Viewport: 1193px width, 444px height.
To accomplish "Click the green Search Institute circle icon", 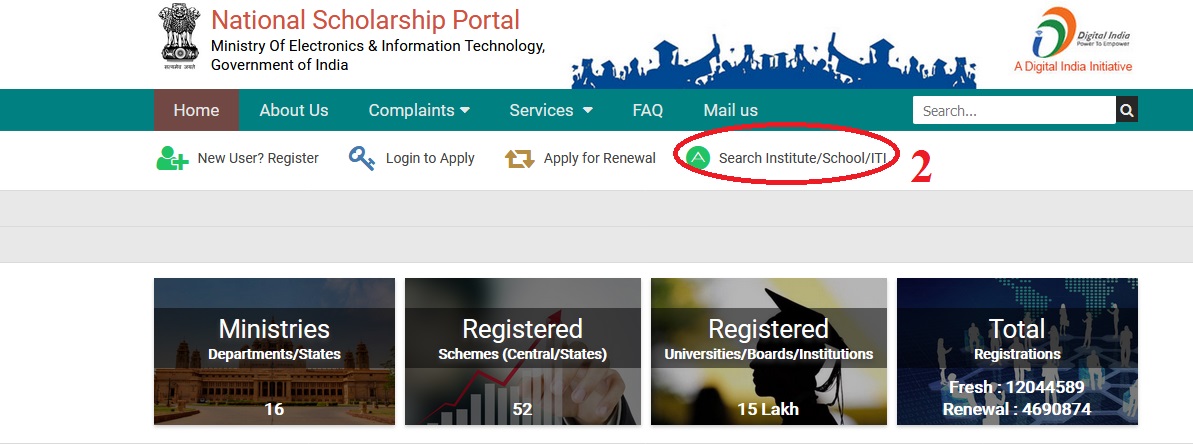I will (698, 158).
